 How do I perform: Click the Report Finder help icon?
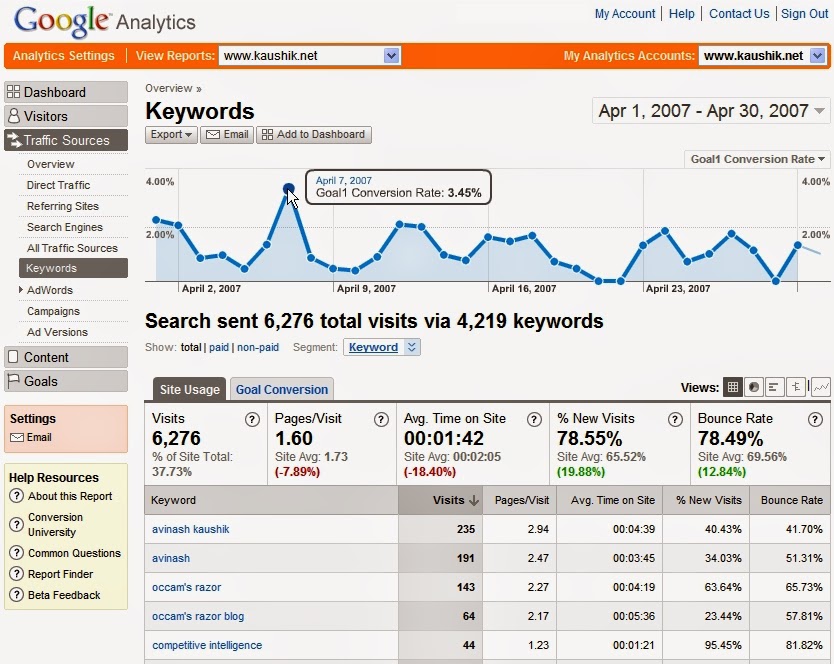pyautogui.click(x=16, y=574)
